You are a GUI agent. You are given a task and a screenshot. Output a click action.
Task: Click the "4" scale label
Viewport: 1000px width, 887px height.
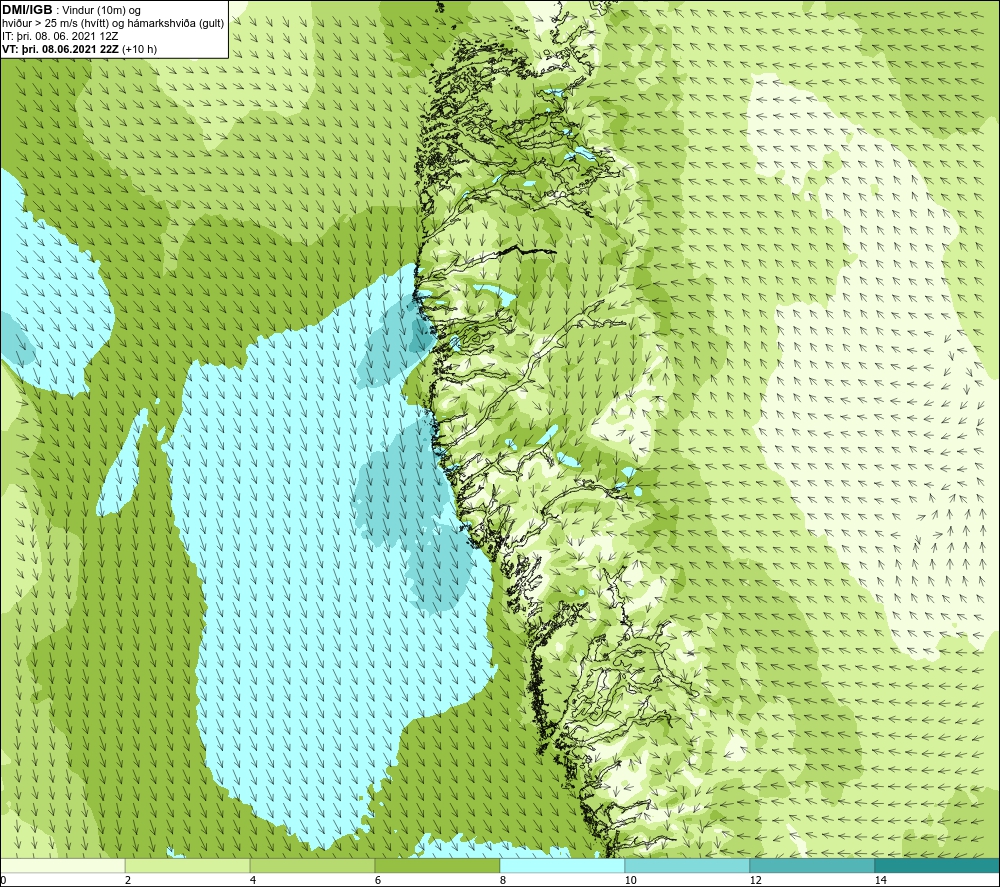253,880
